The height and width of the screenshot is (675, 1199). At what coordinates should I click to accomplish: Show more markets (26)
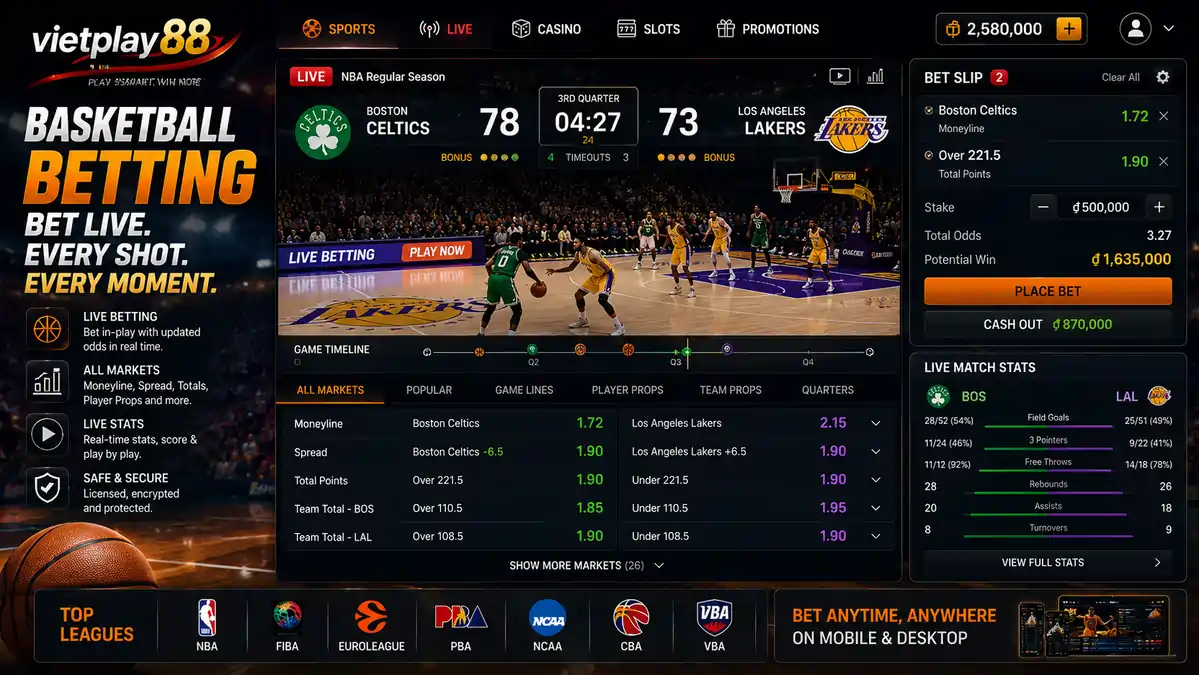587,565
